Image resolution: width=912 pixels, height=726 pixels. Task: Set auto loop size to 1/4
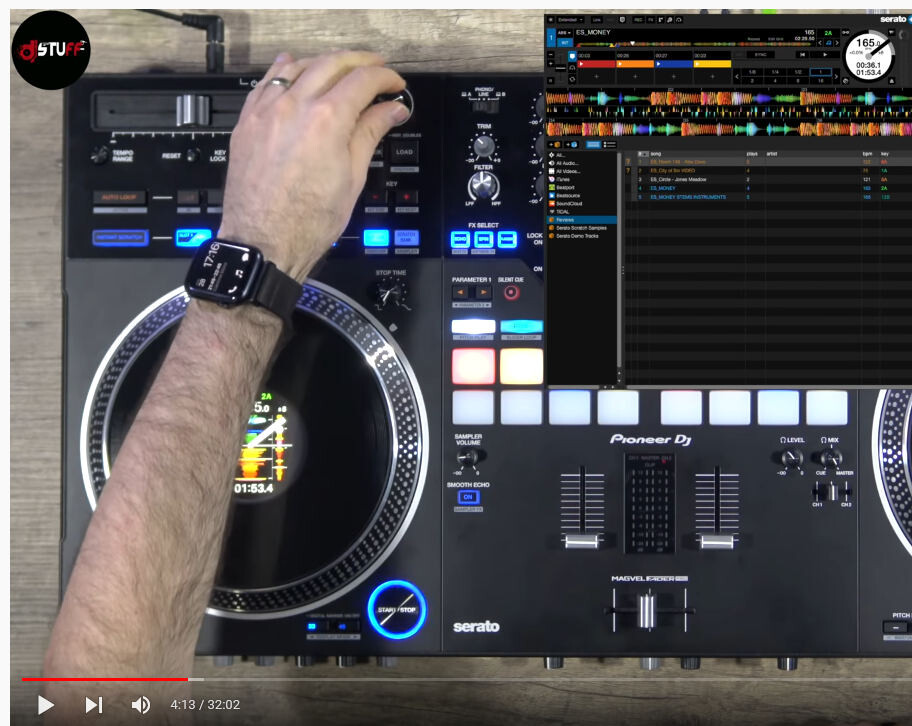[775, 72]
